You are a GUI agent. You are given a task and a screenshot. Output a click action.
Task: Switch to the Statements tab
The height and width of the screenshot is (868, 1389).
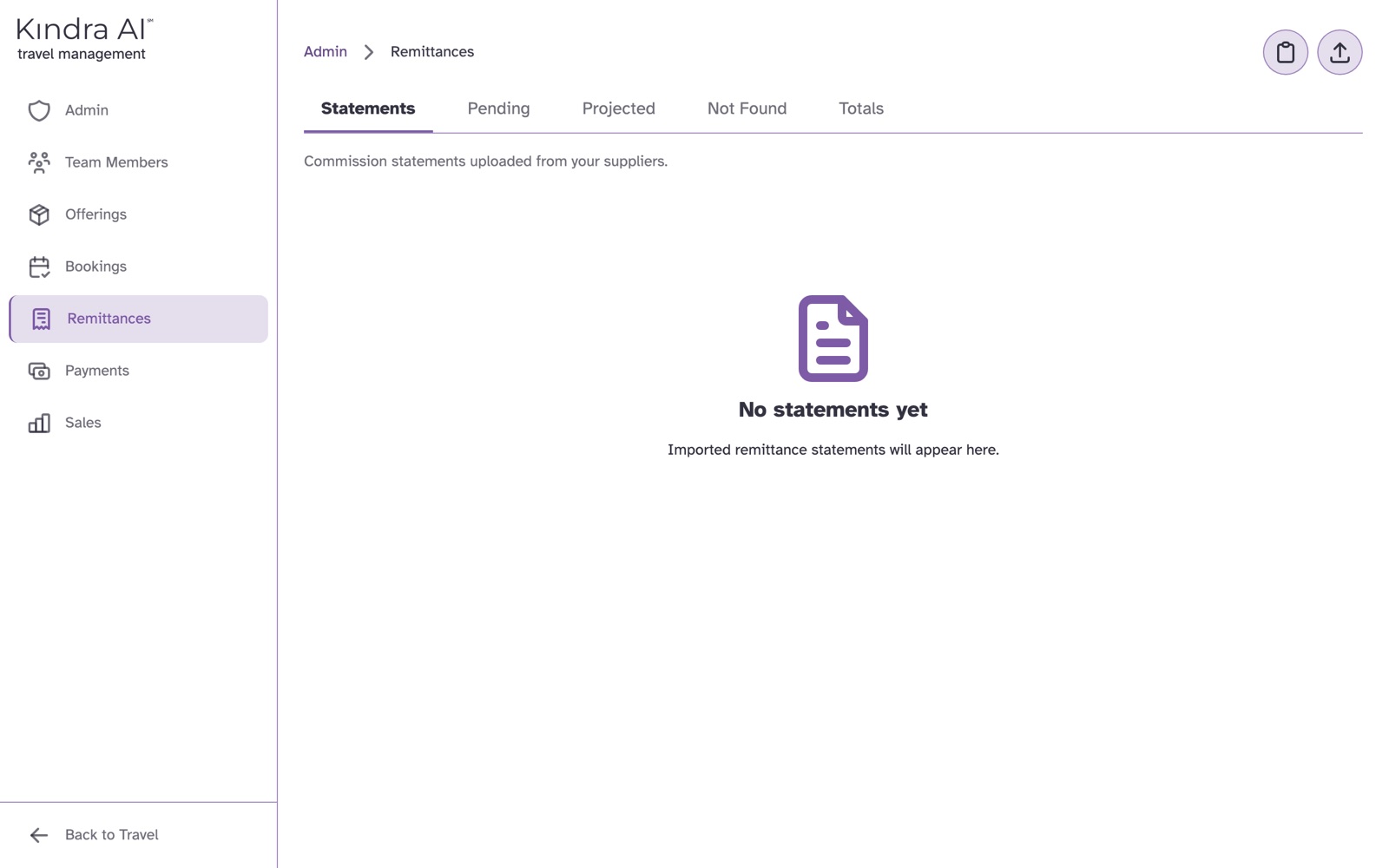point(368,108)
